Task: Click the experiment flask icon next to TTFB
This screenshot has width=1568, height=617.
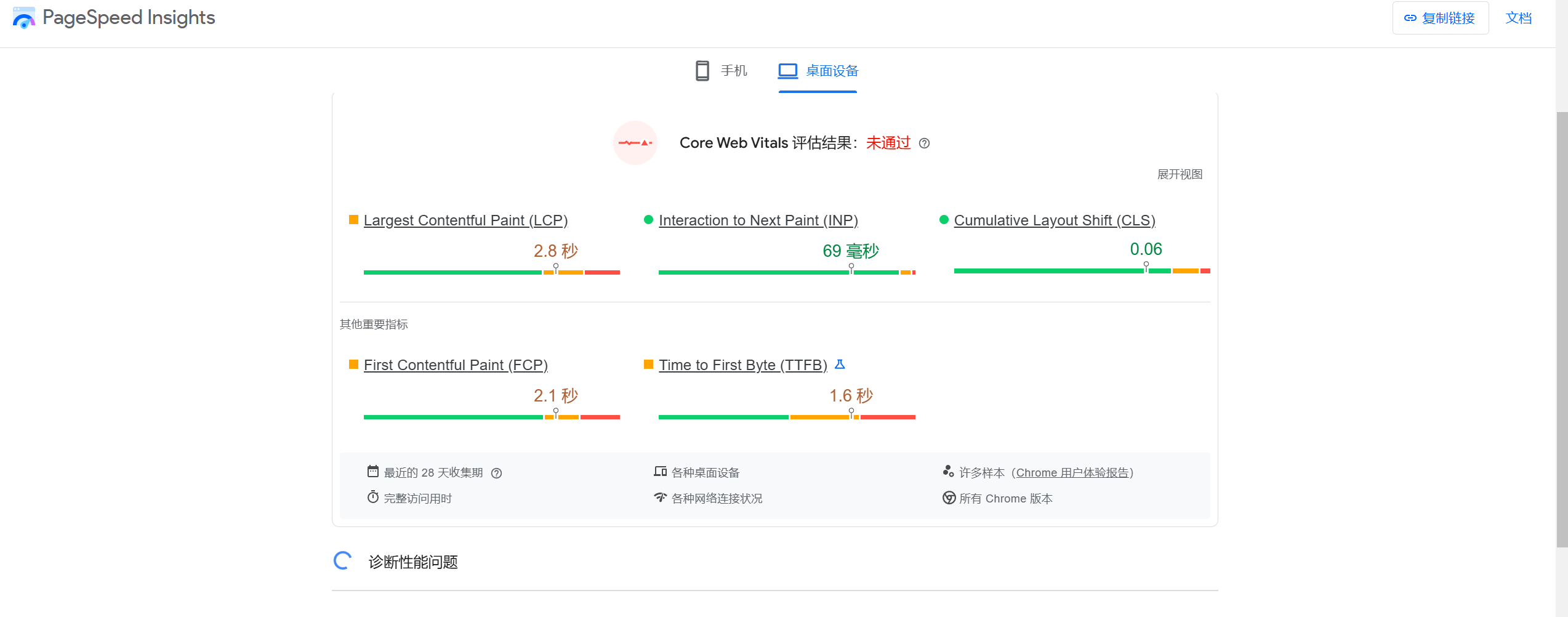Action: point(840,365)
